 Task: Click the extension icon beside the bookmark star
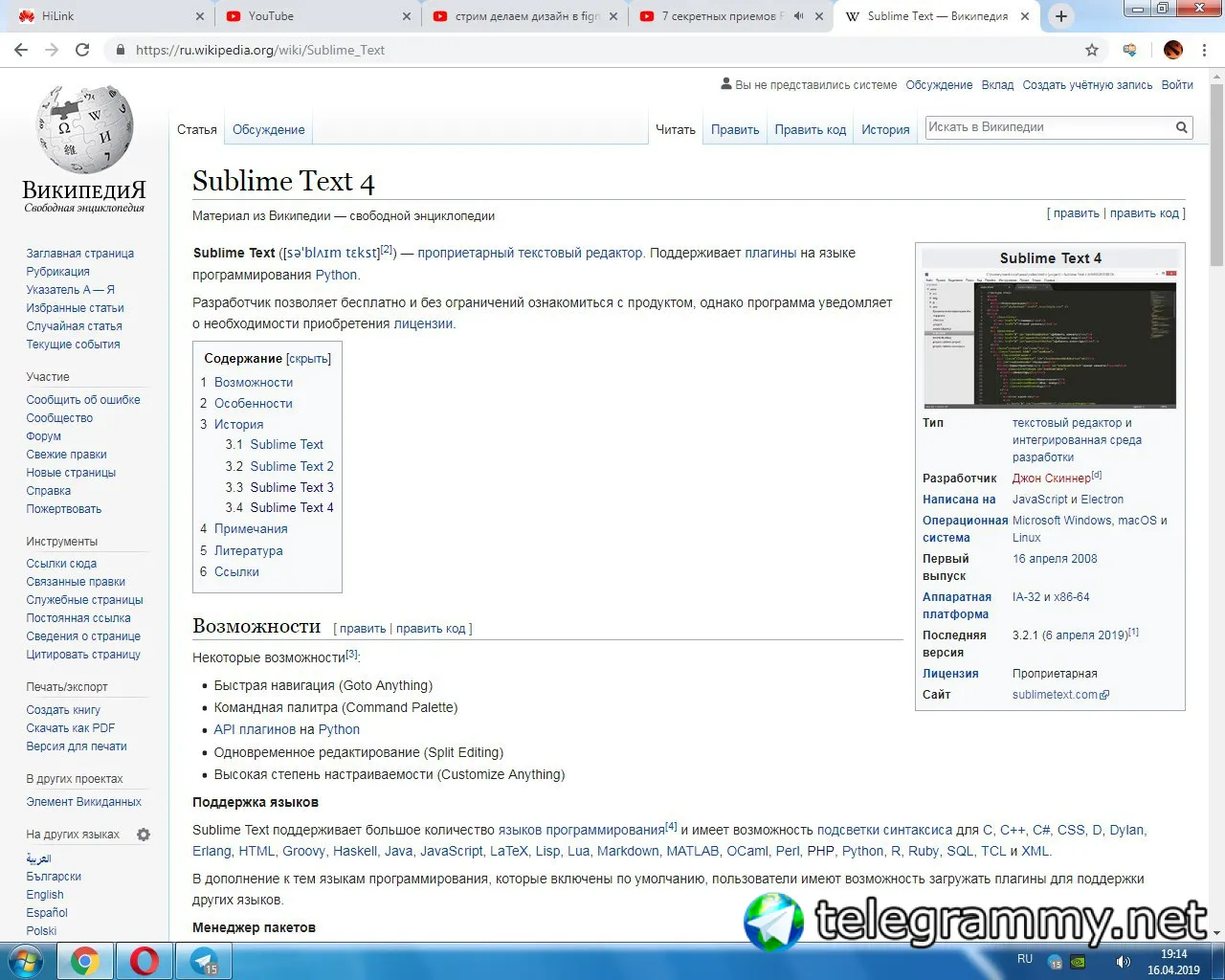pos(1130,50)
